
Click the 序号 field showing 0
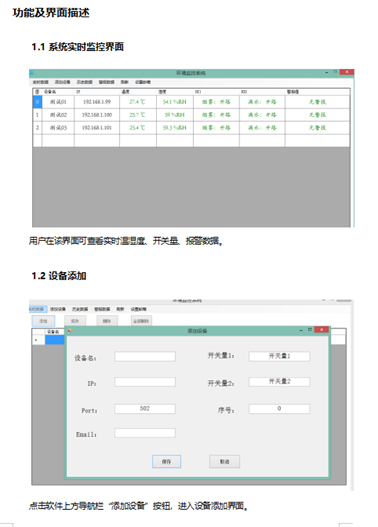coord(279,409)
